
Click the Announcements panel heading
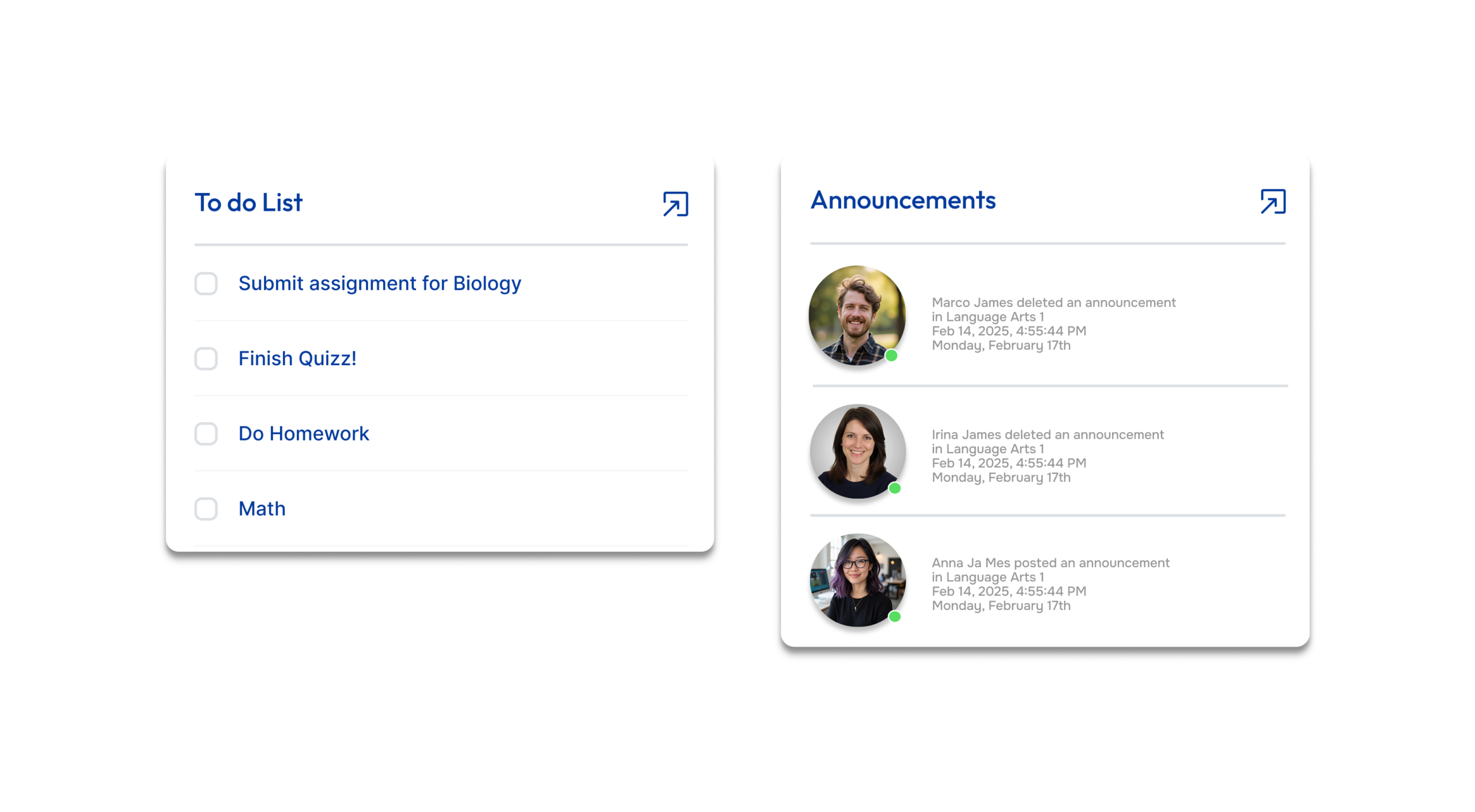tap(903, 200)
